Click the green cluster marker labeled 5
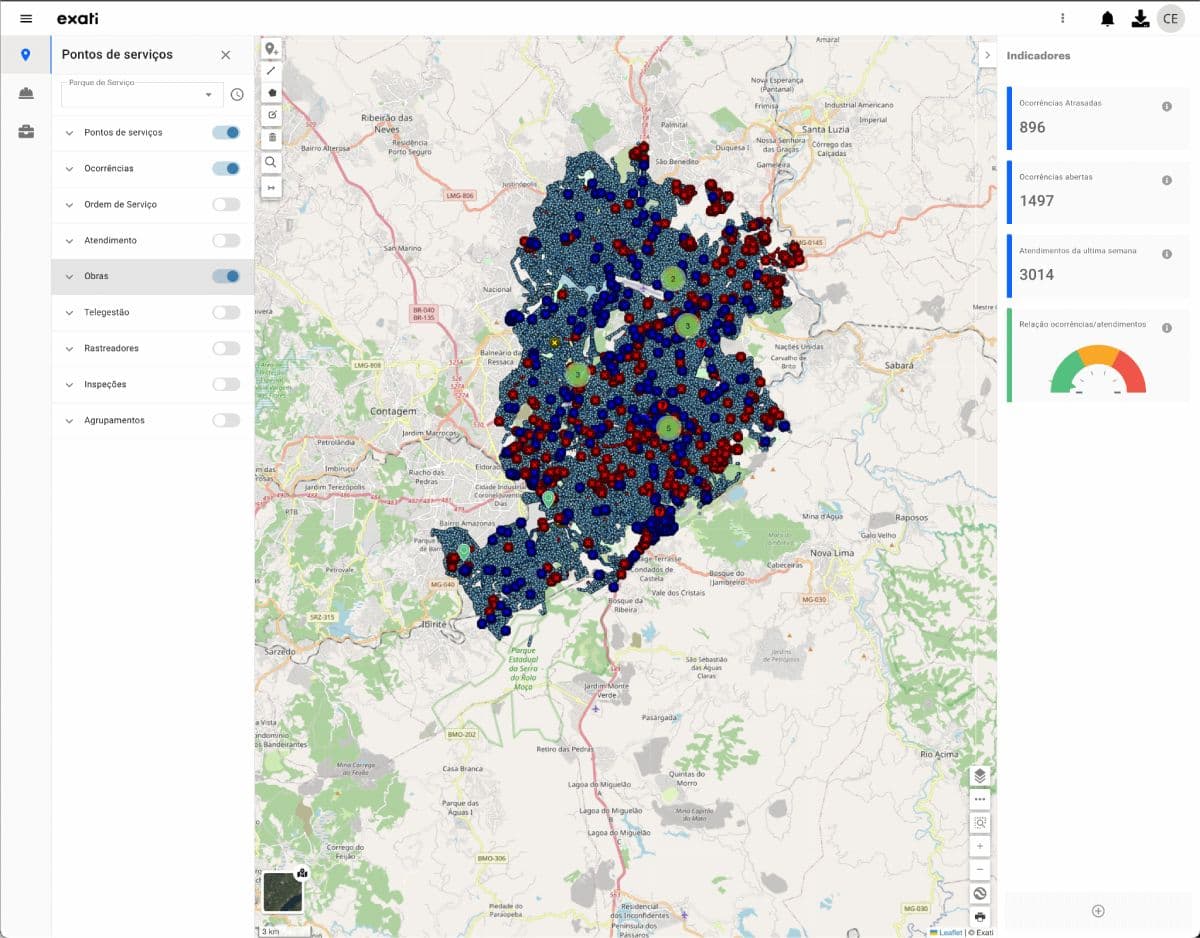The height and width of the screenshot is (938, 1200). (668, 428)
